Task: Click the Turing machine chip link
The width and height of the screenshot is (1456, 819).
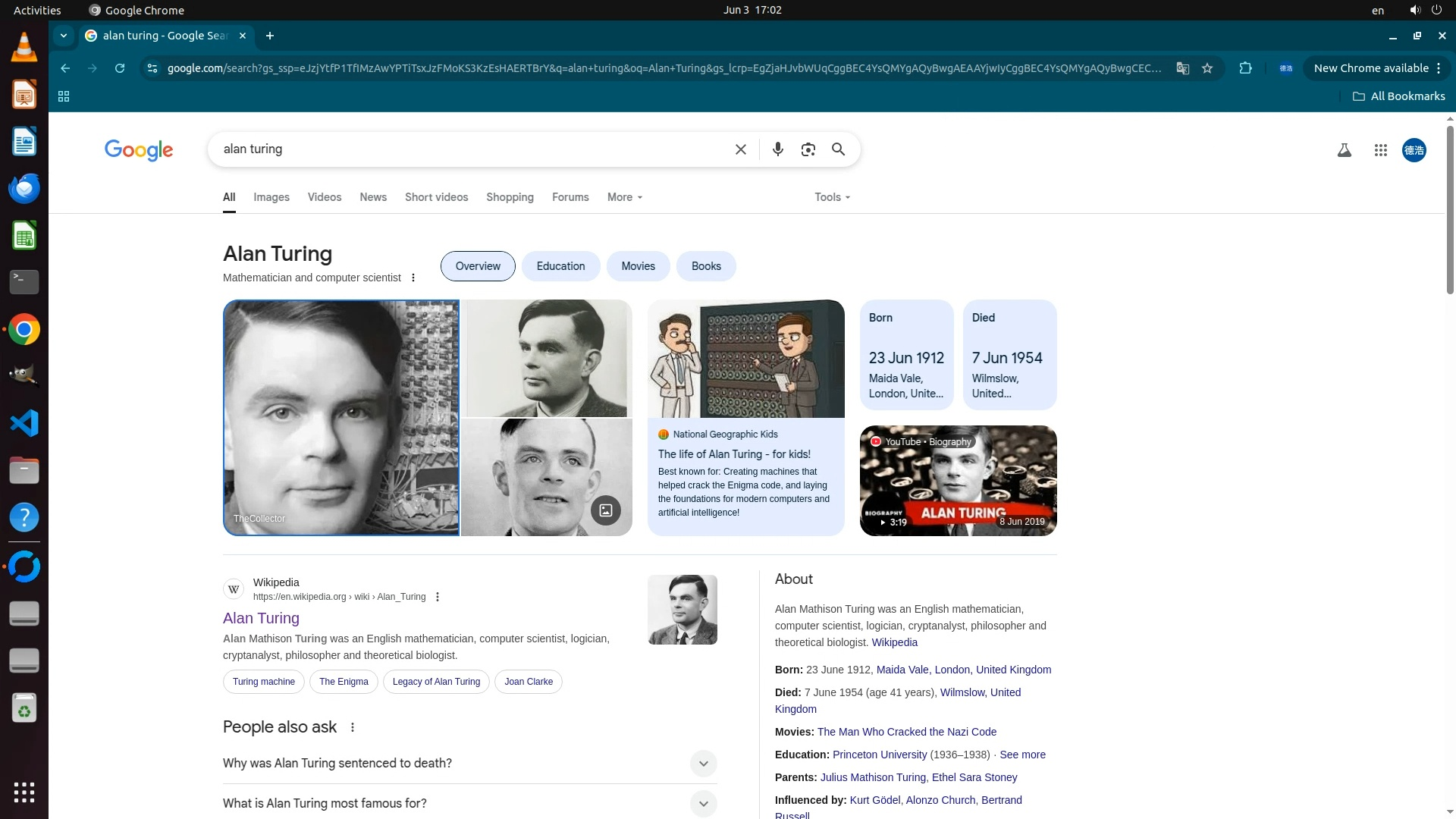Action: (x=264, y=682)
